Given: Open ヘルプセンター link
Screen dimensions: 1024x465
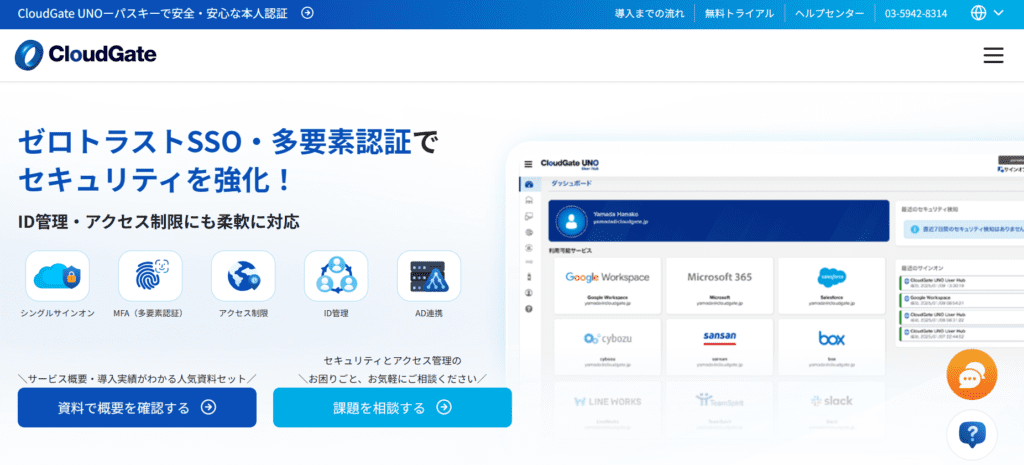Looking at the screenshot, I should click(829, 14).
